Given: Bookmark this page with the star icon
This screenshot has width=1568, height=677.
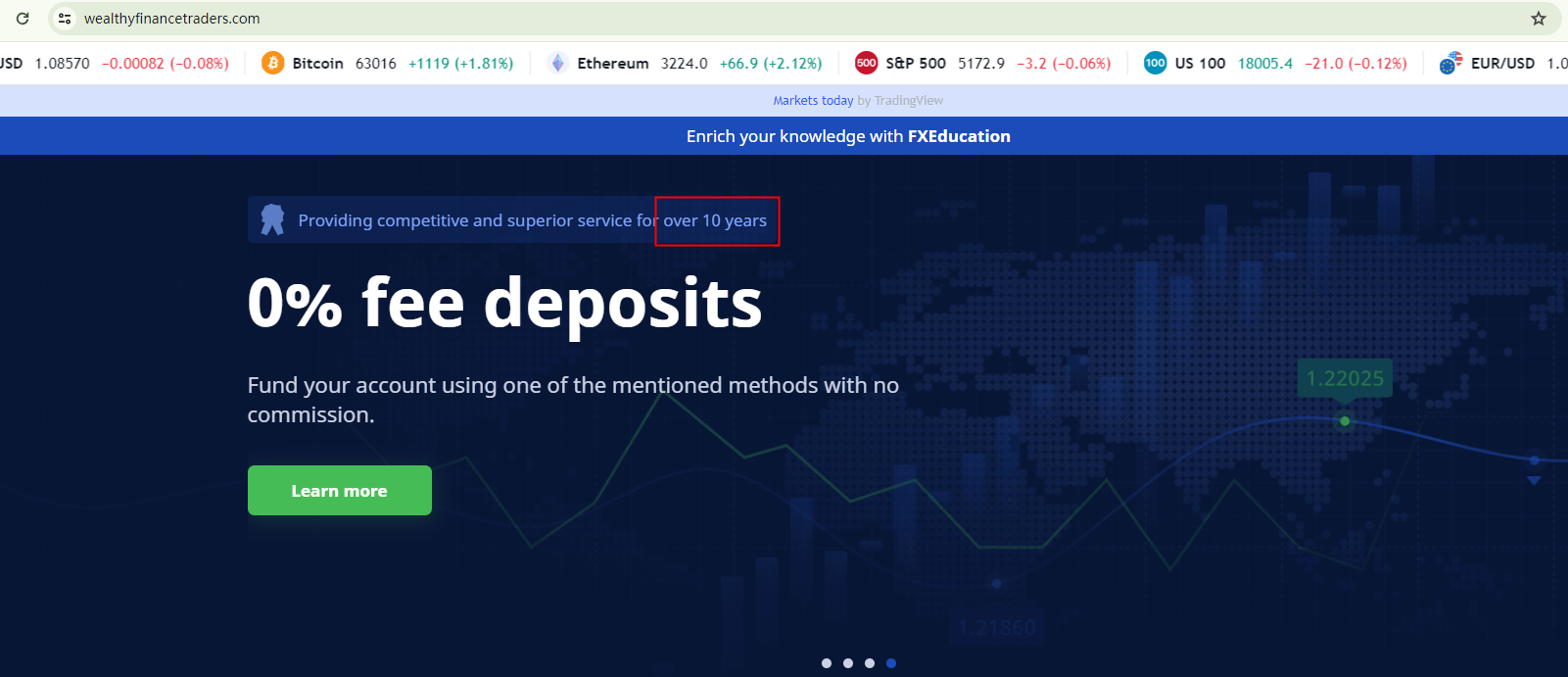Looking at the screenshot, I should click(1539, 19).
